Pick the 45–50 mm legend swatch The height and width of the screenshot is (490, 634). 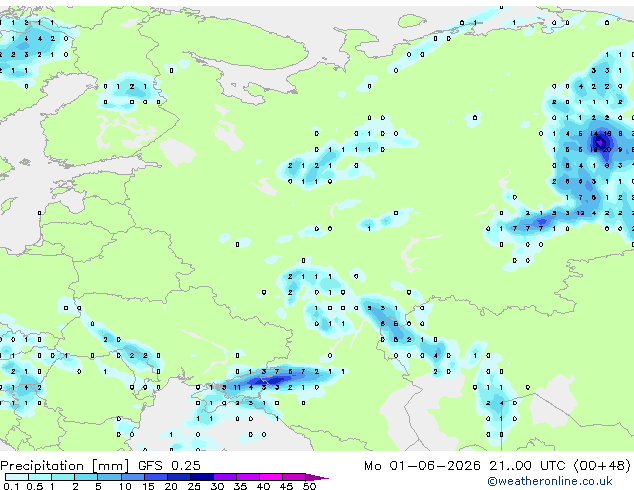[294, 477]
